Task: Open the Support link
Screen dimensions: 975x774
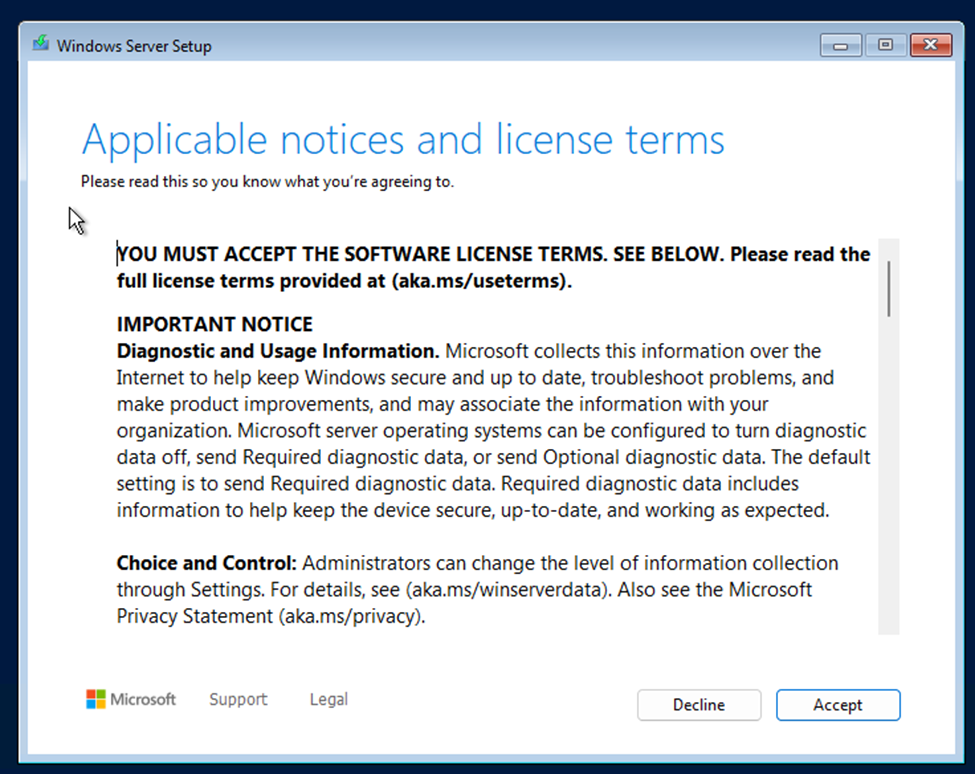Action: point(238,699)
